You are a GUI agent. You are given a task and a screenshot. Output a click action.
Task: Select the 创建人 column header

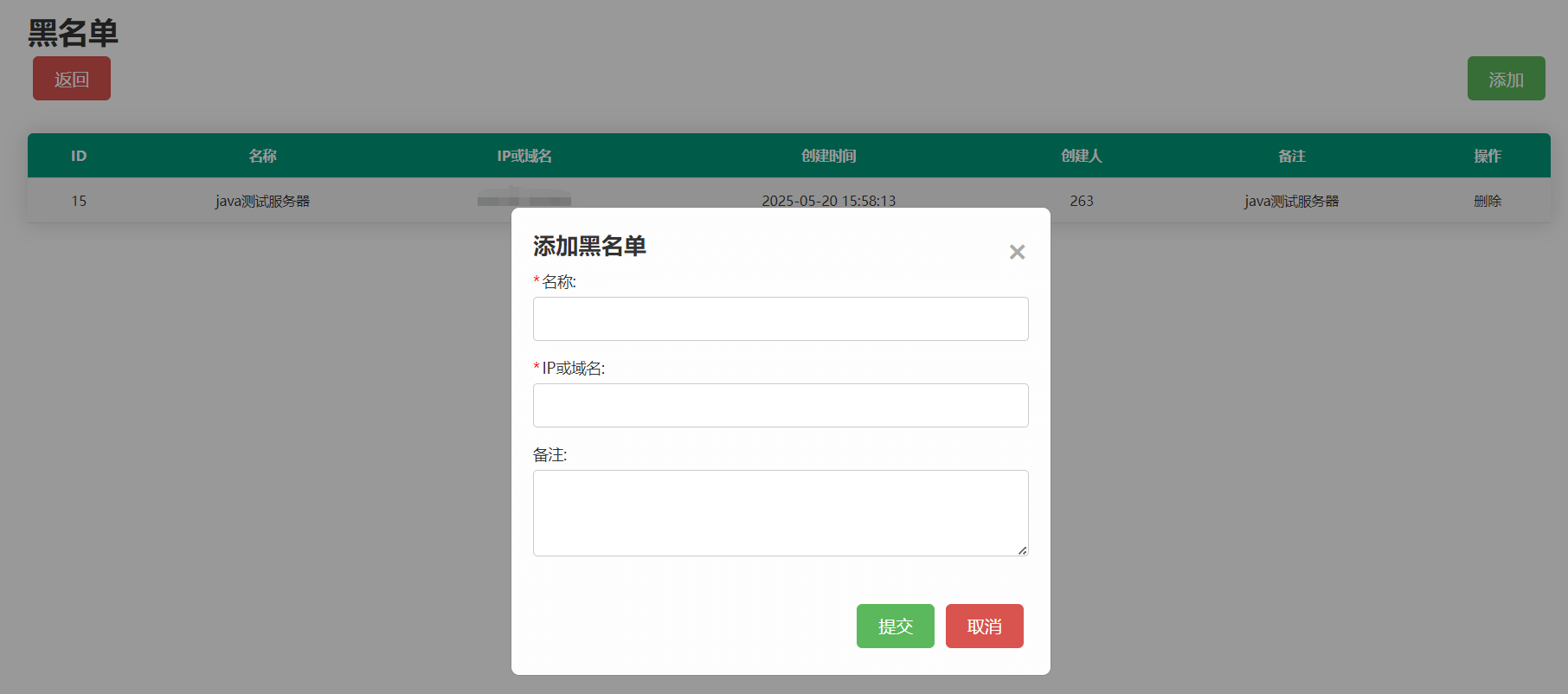(1081, 156)
